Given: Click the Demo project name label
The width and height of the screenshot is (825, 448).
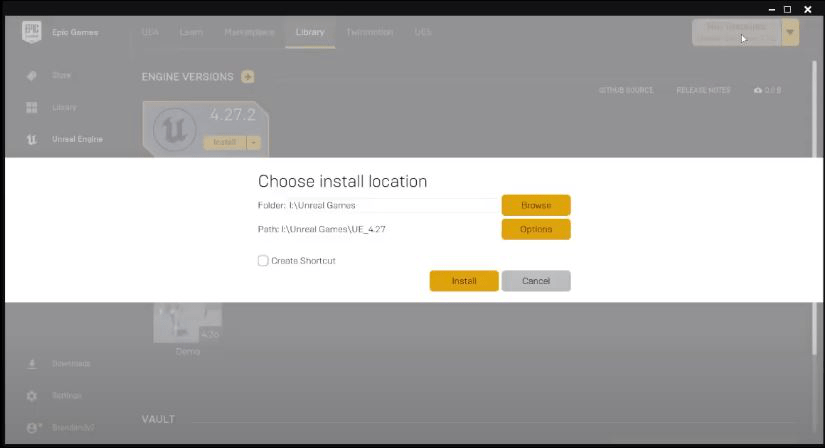Looking at the screenshot, I should coord(187,351).
